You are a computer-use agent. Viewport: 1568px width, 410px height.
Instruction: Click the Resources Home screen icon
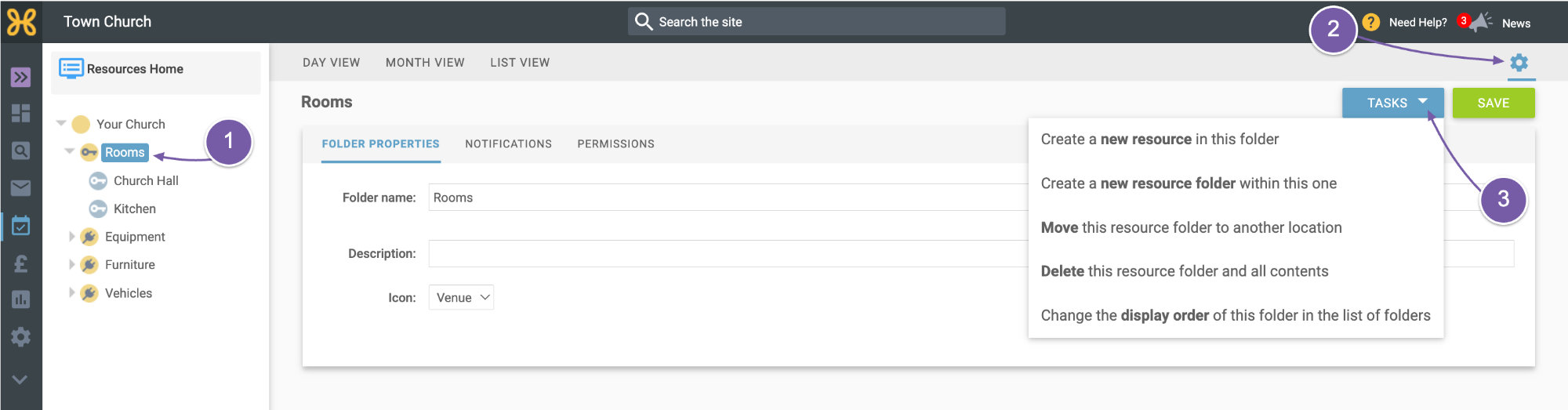pos(71,68)
